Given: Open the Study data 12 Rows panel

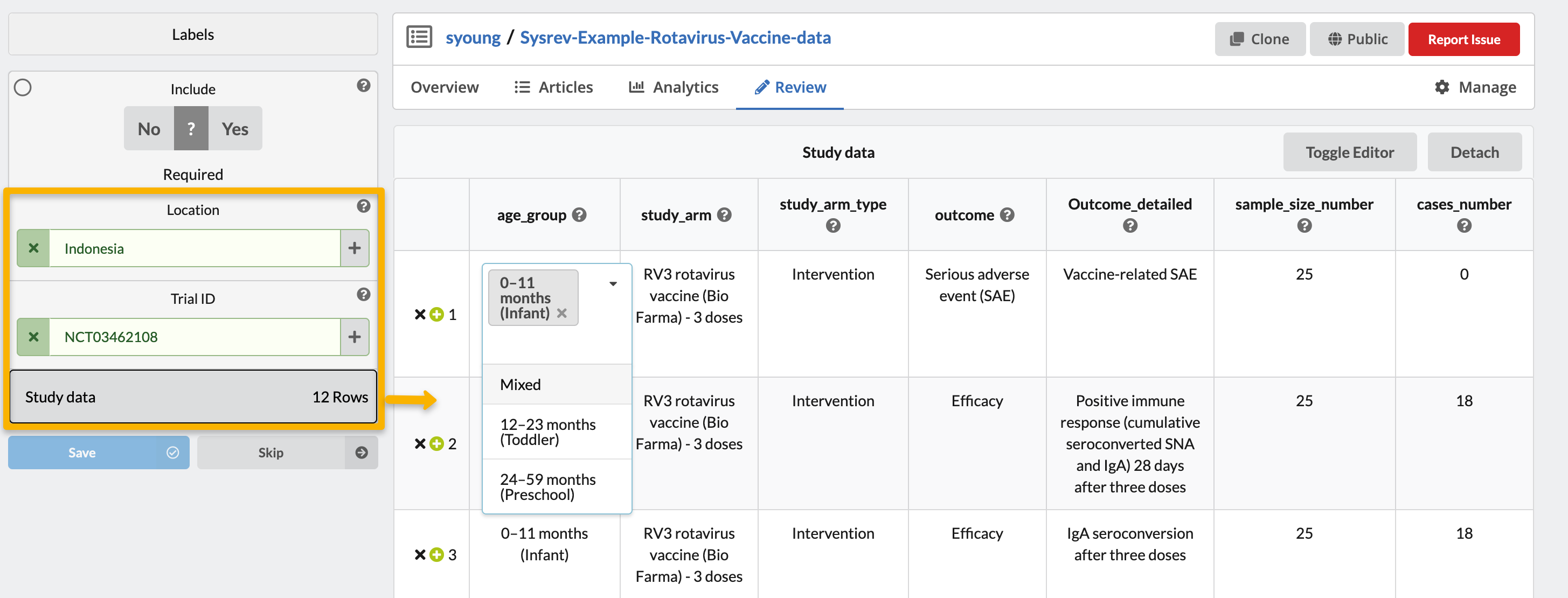Looking at the screenshot, I should click(x=193, y=397).
